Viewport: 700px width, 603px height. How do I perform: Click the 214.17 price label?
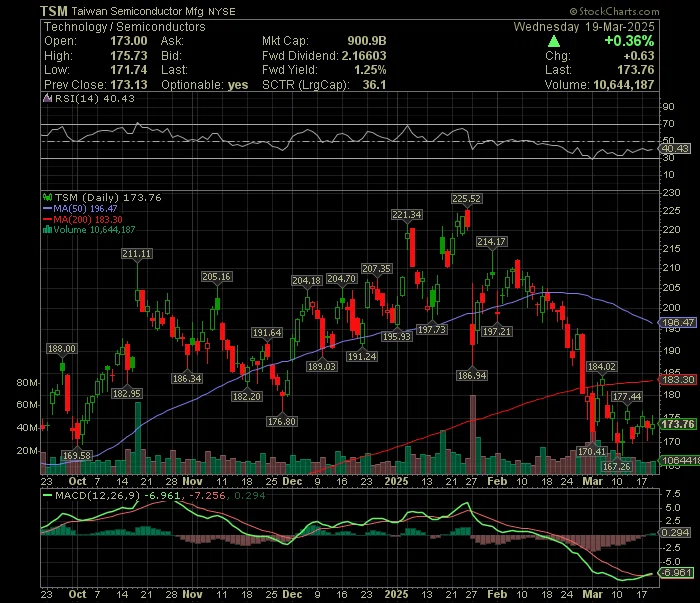tap(492, 241)
